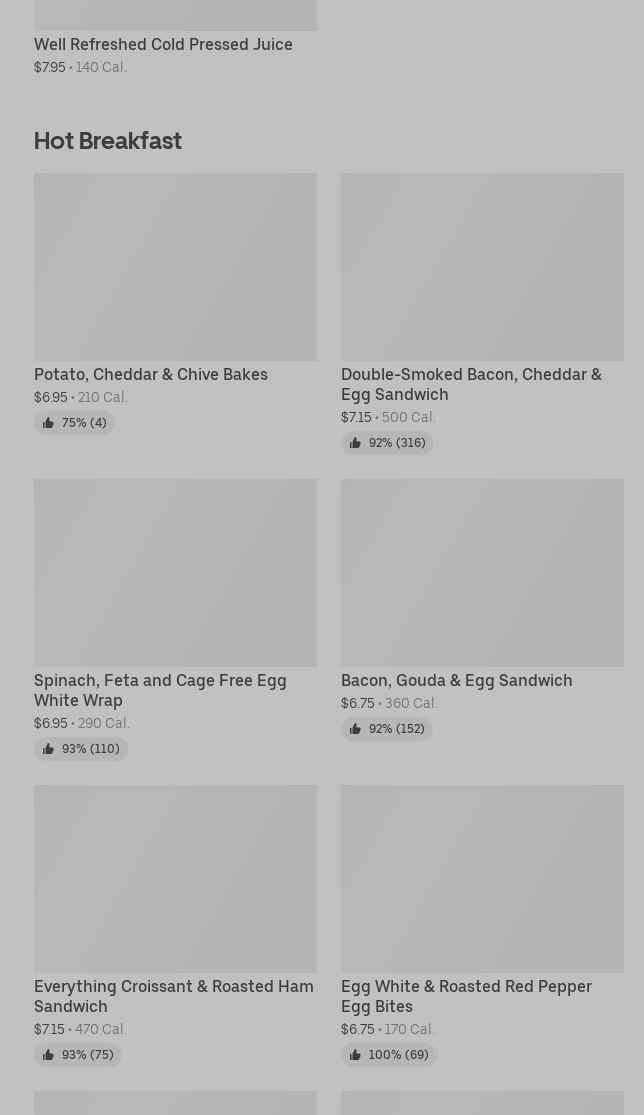Click the Everything Croissant sandwich image
This screenshot has height=1115, width=644.
(x=175, y=879)
